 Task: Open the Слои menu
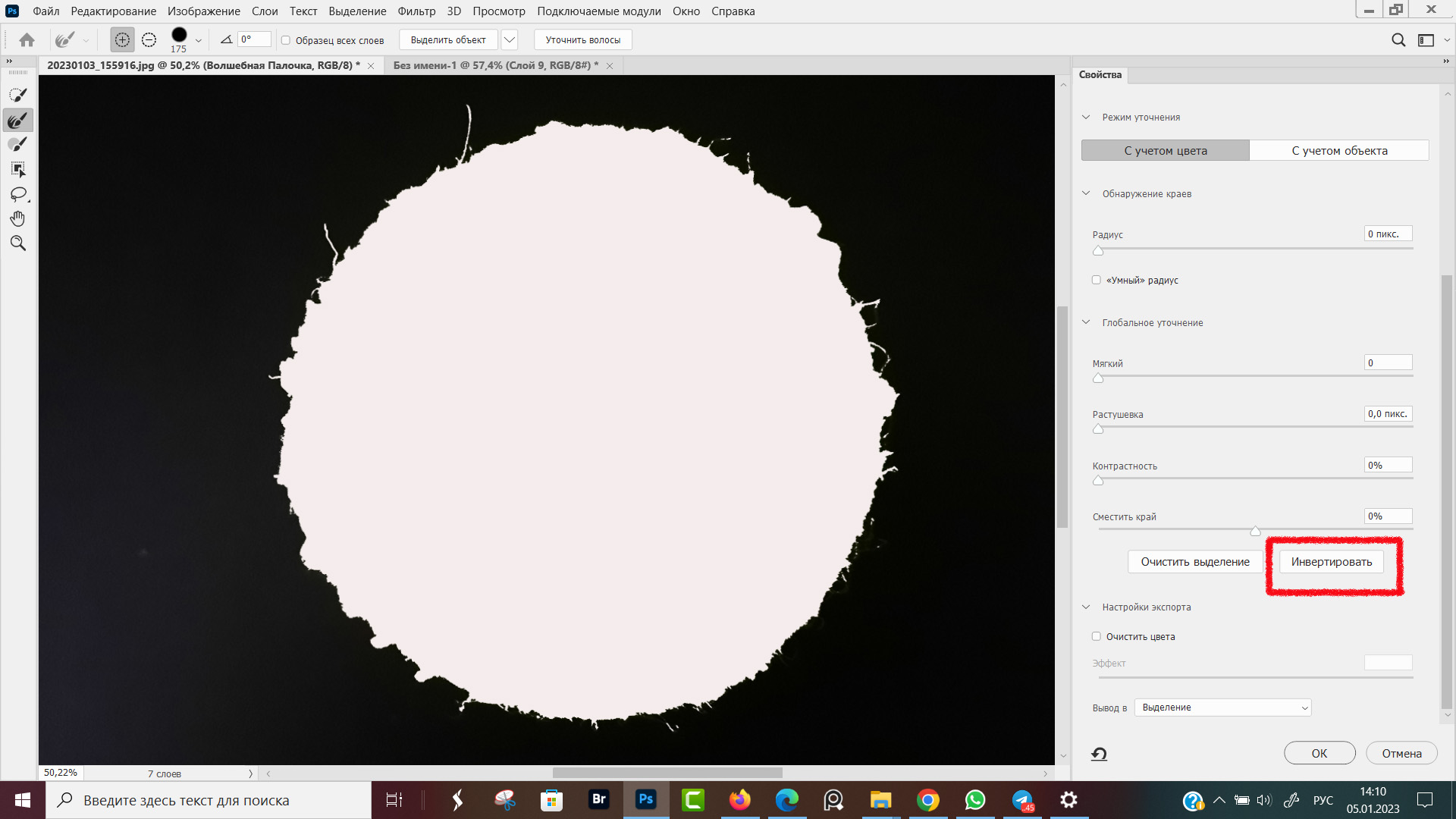265,11
